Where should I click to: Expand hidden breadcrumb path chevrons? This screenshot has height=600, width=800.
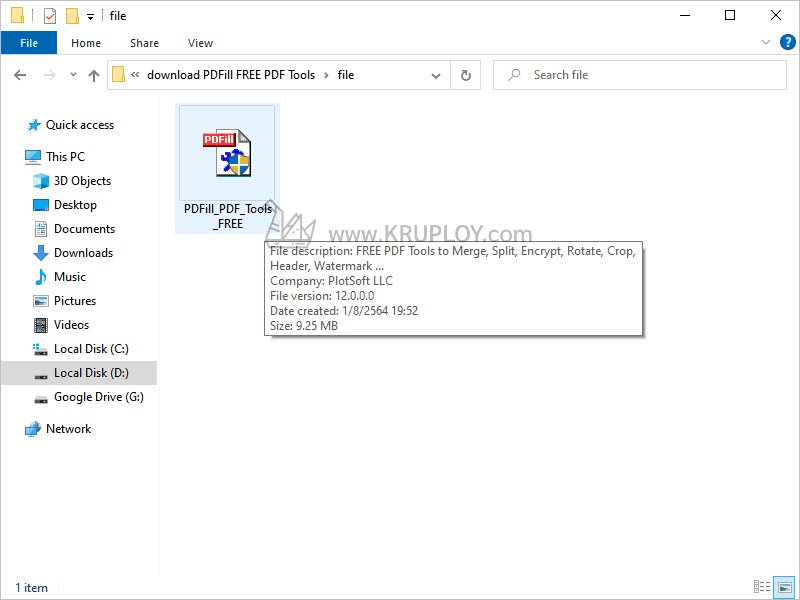coord(135,74)
